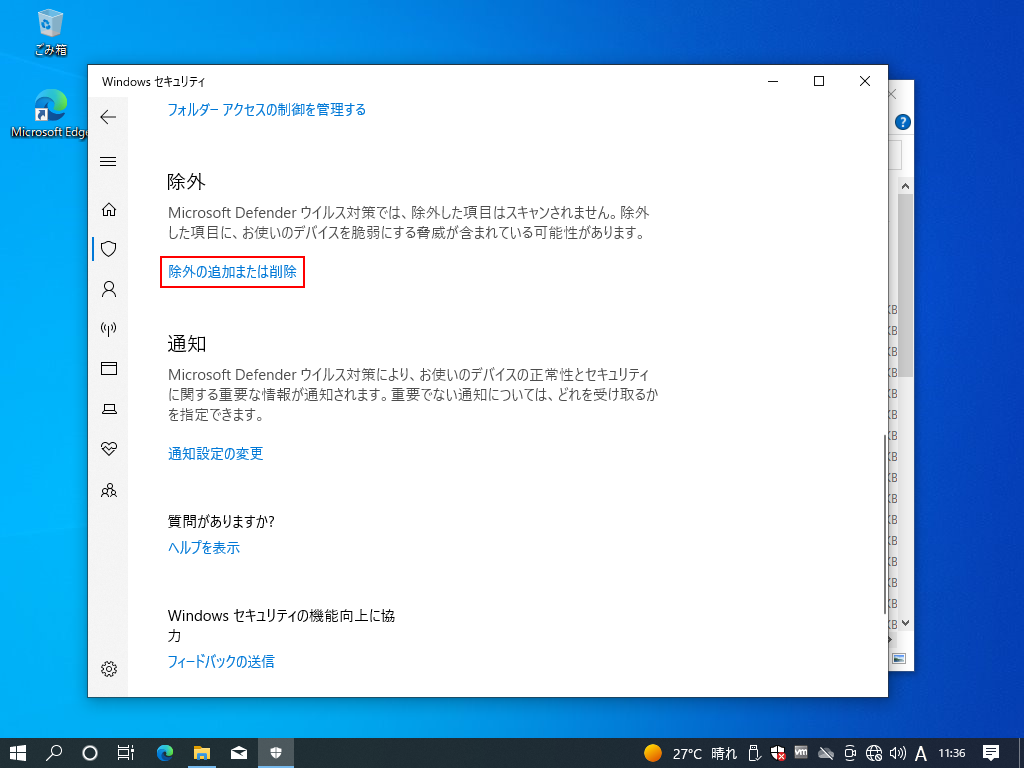Click フィードバックの送信 link

click(221, 662)
